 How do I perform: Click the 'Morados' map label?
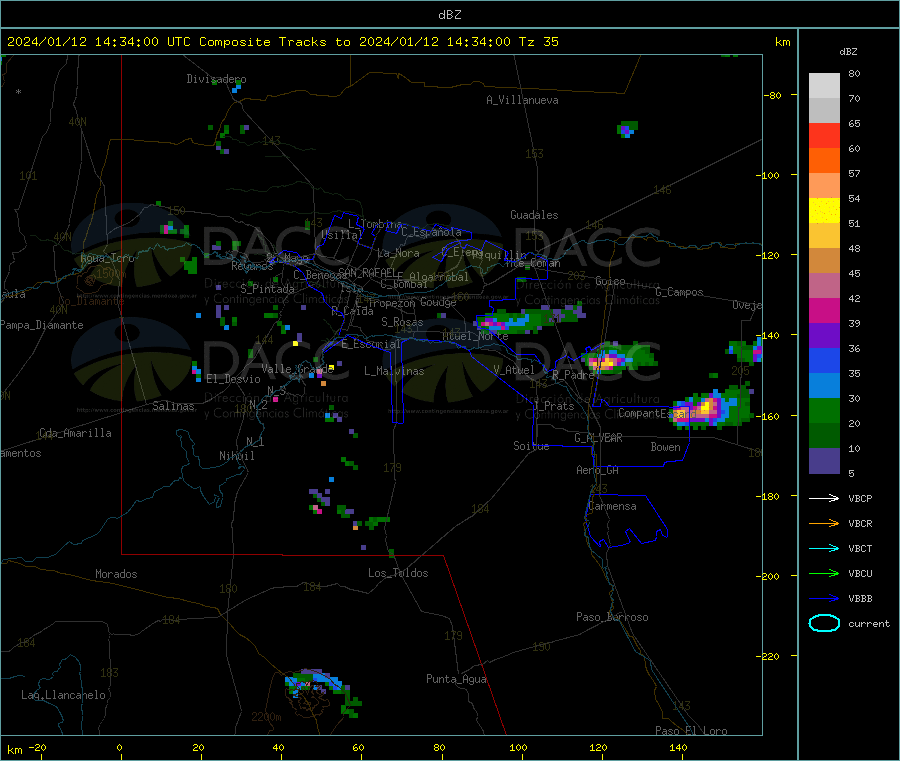click(117, 574)
